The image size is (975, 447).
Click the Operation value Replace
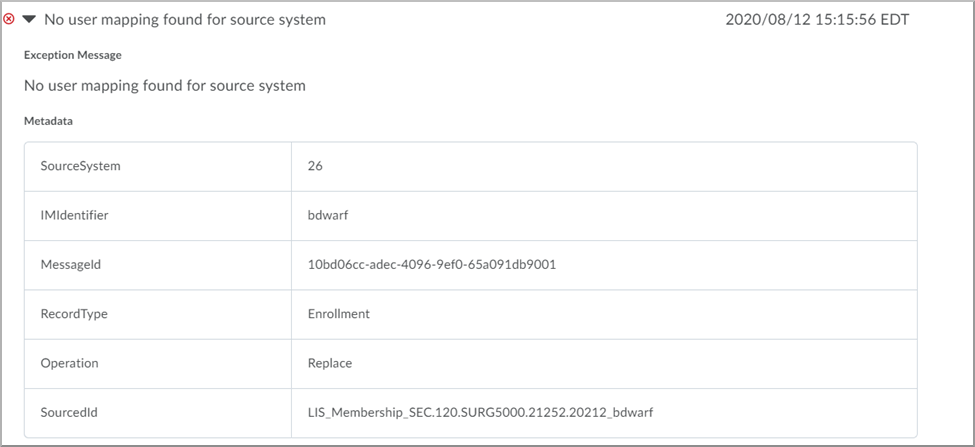click(x=330, y=363)
